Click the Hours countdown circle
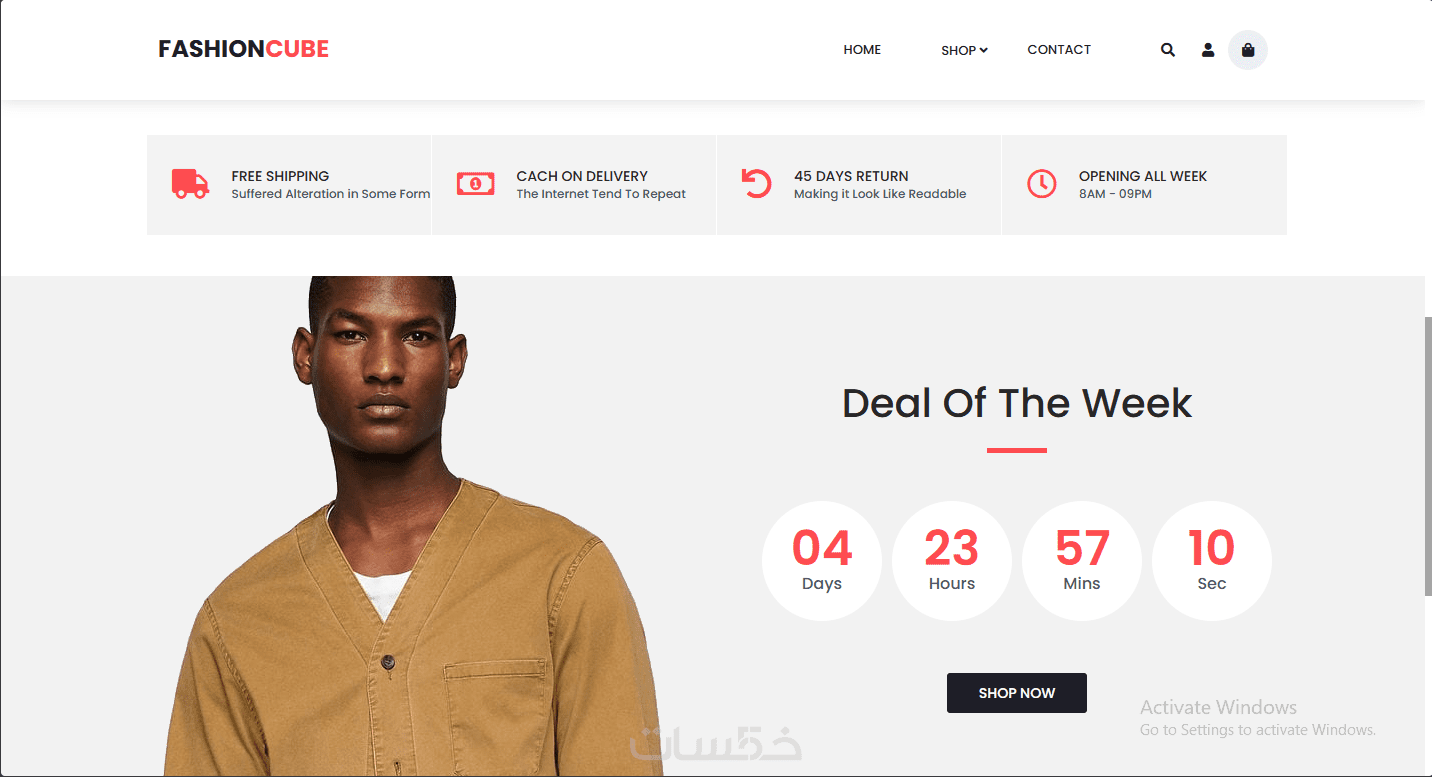This screenshot has height=777, width=1432. [952, 561]
